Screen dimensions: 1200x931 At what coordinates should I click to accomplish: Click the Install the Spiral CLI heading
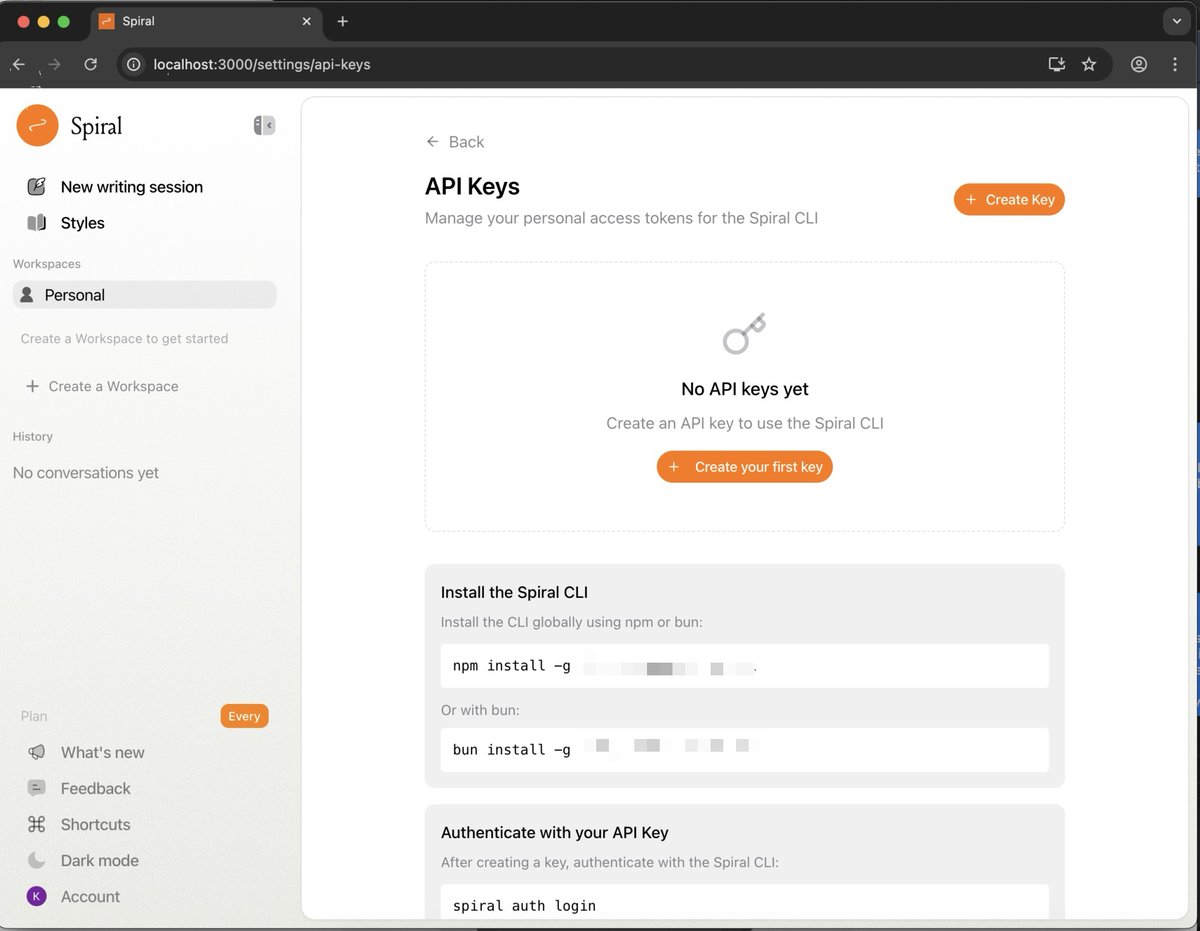coord(514,592)
